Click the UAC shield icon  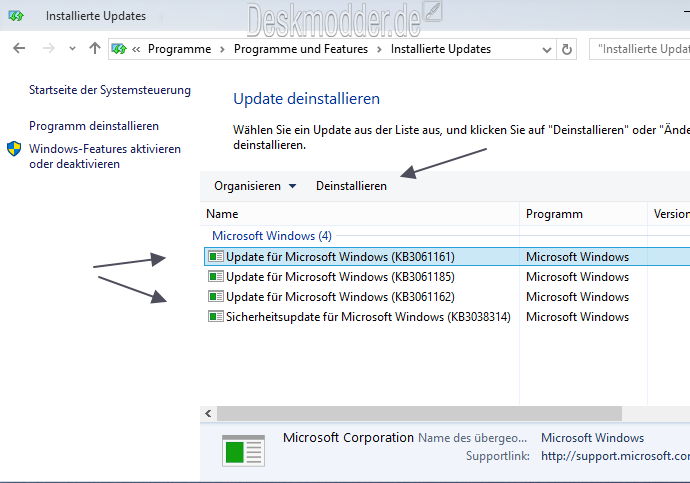coord(14,149)
